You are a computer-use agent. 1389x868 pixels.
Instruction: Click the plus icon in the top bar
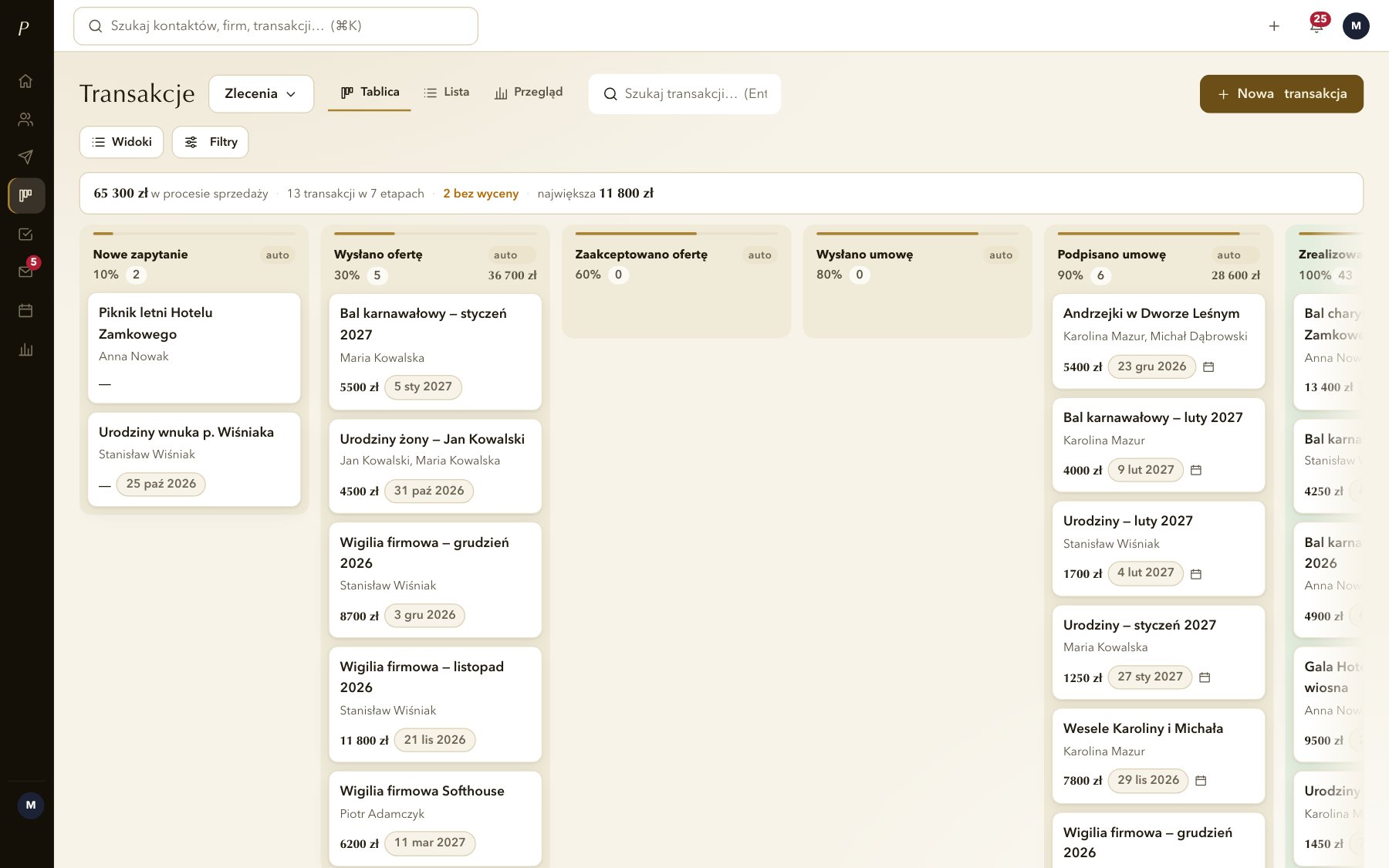pyautogui.click(x=1274, y=26)
